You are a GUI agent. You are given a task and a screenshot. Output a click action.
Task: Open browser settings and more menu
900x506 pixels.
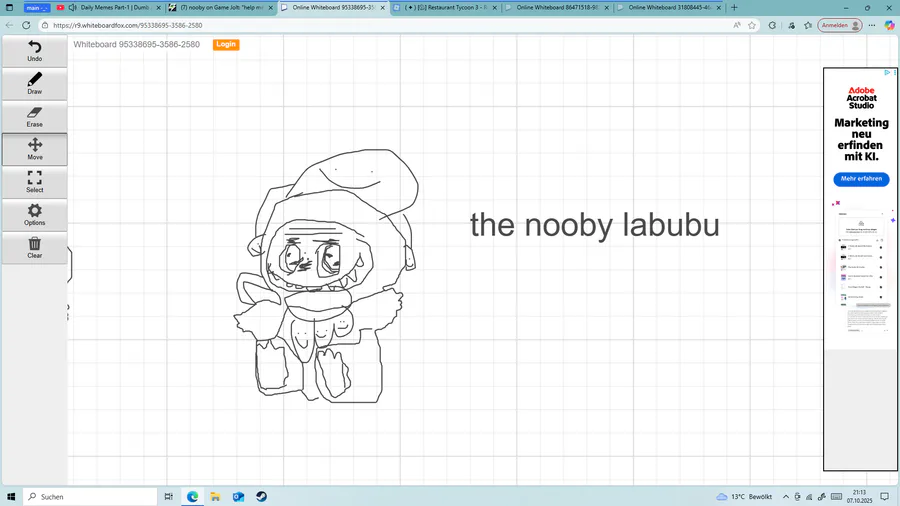(x=872, y=25)
